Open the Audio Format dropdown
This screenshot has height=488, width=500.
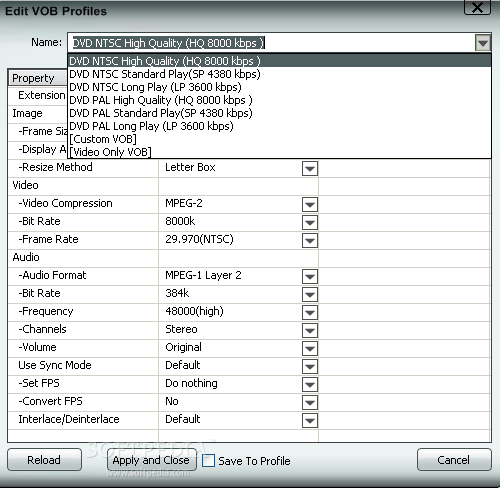(x=310, y=276)
